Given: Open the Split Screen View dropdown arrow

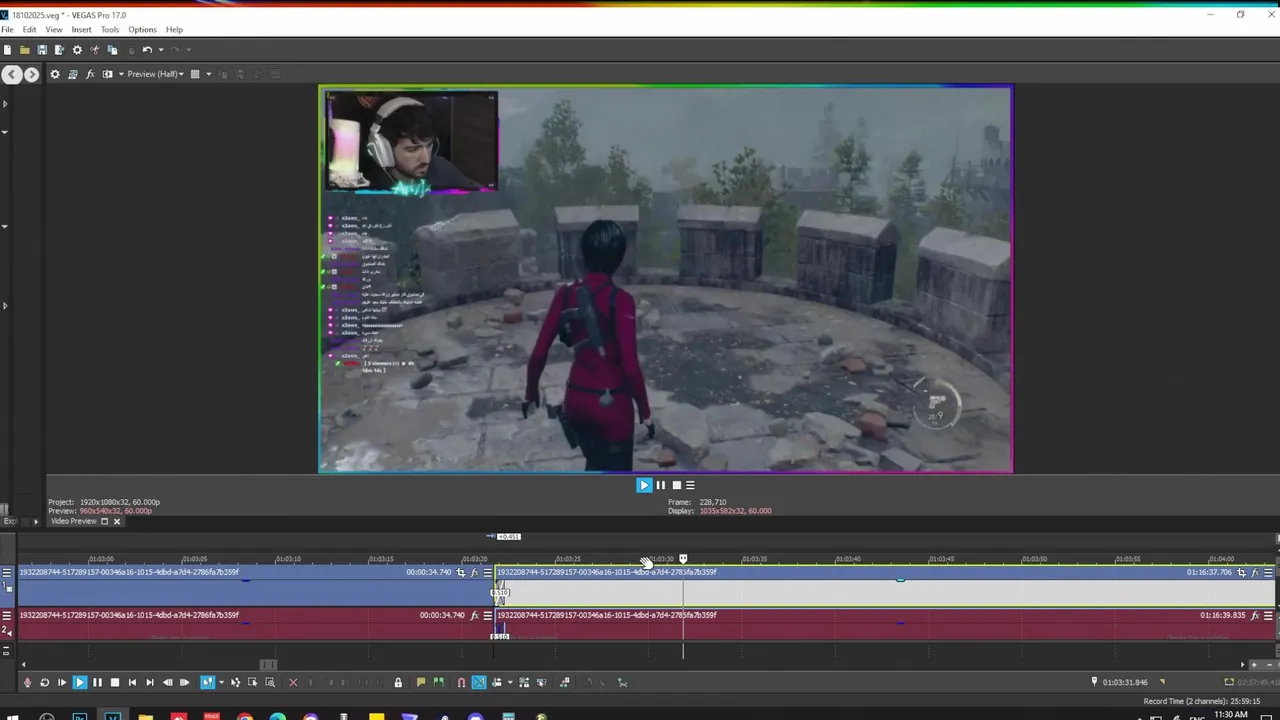Looking at the screenshot, I should [x=121, y=74].
